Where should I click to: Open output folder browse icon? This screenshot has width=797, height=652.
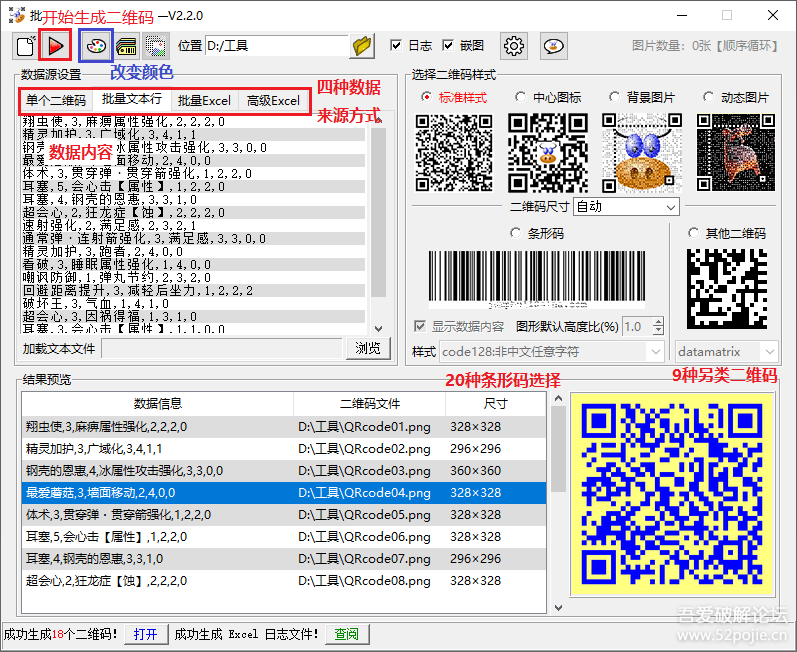[362, 46]
